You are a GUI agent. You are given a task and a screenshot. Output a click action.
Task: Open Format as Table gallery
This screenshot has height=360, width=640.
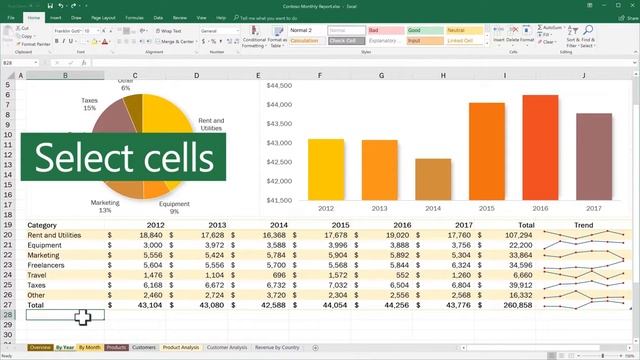278,37
